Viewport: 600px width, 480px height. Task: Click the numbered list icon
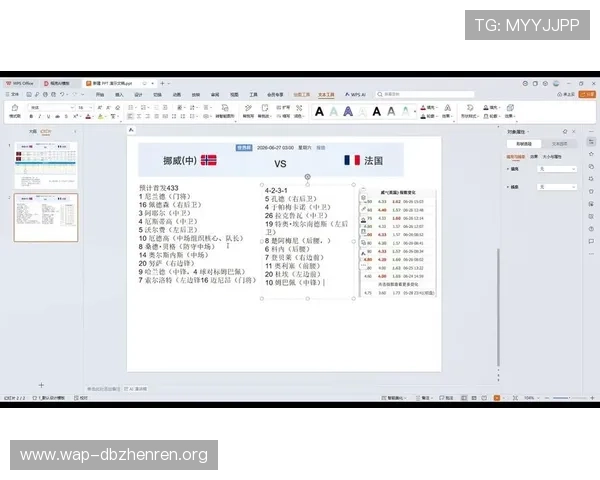click(x=143, y=108)
